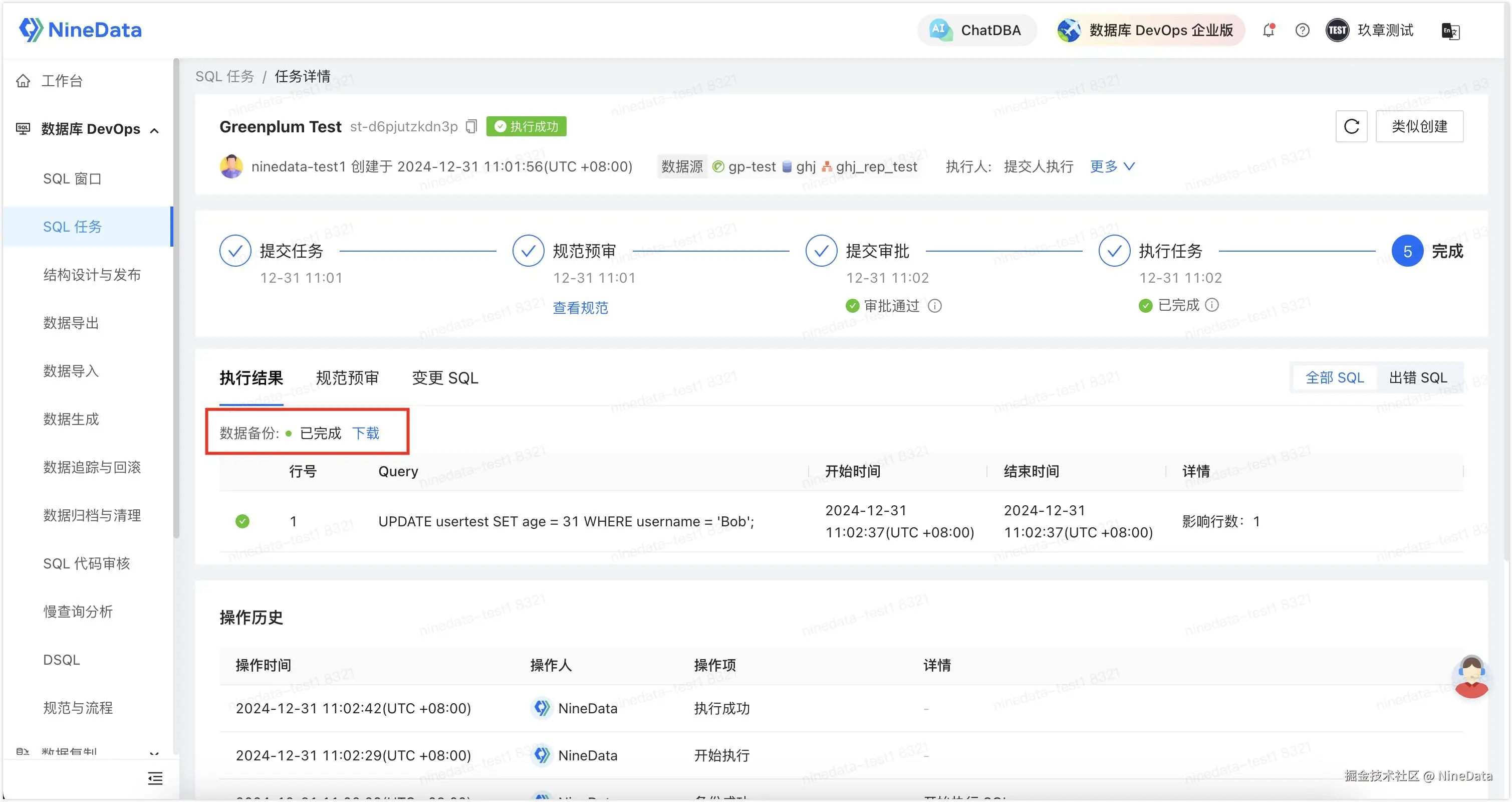
Task: Click info icon next to 已完成 status
Action: tap(1212, 305)
